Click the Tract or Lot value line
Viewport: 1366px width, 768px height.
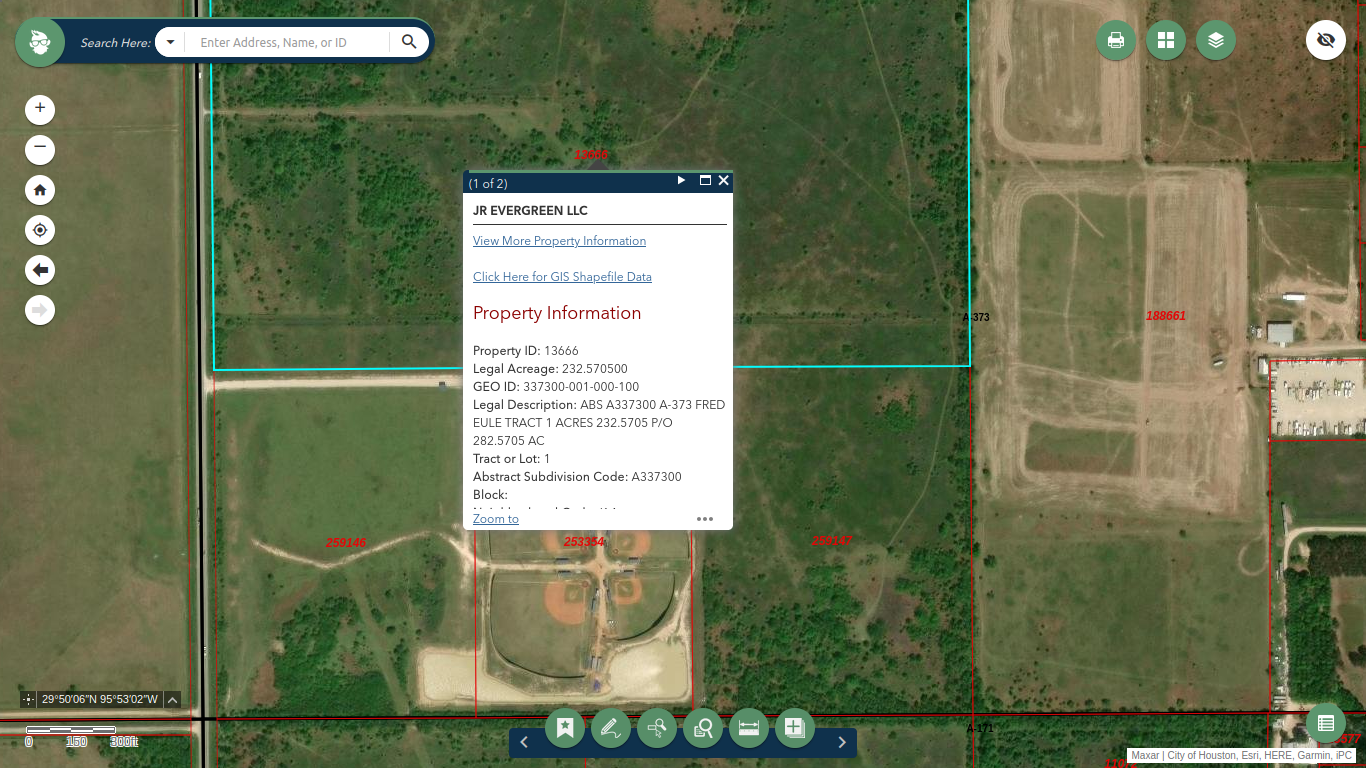(x=512, y=459)
